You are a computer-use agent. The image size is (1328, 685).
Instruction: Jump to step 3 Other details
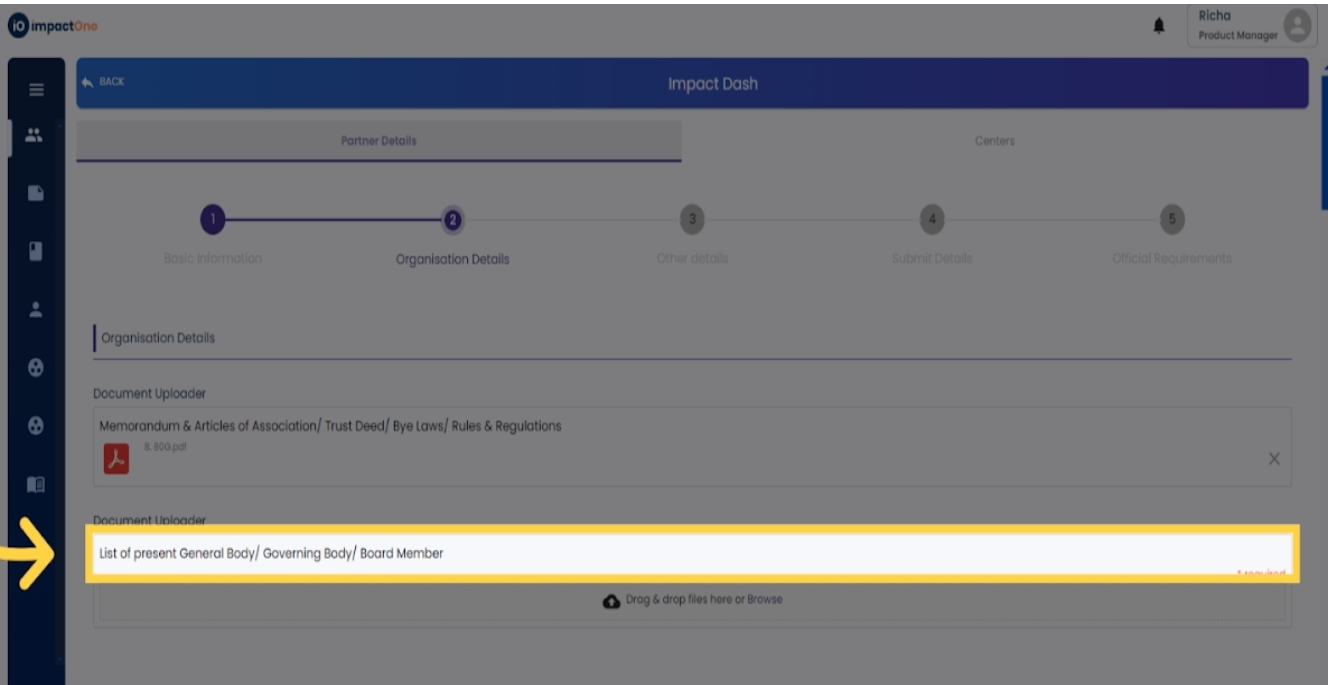point(692,220)
